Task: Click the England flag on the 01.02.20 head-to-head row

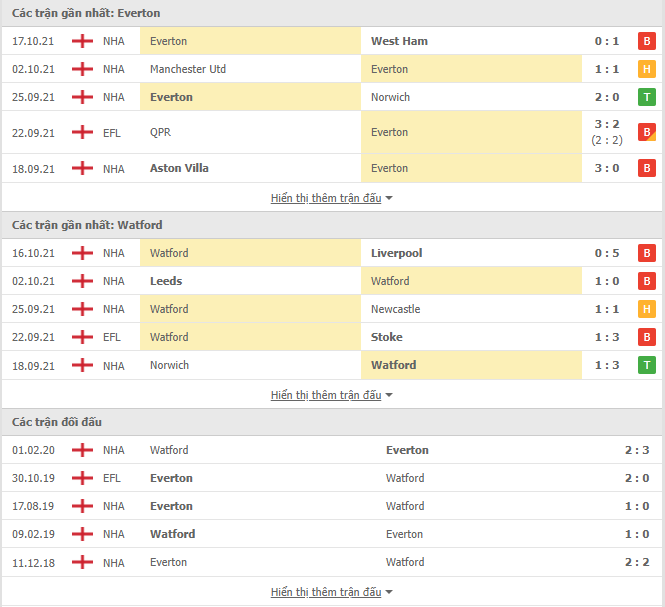Action: [x=82, y=450]
